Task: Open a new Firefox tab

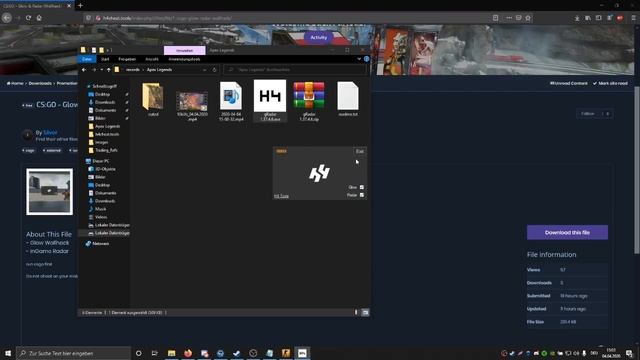Action: click(80, 6)
